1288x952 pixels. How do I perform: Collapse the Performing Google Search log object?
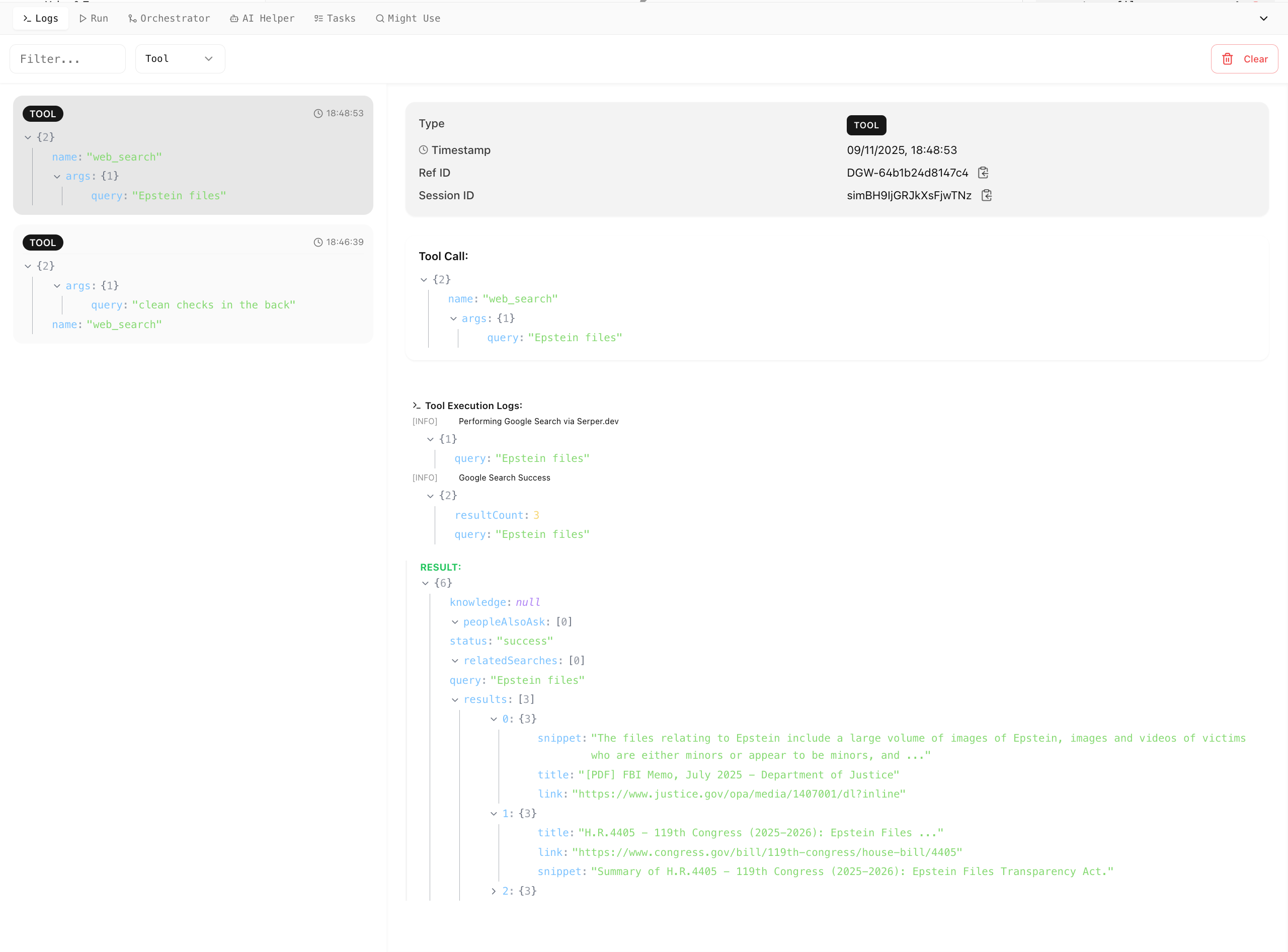coord(430,439)
